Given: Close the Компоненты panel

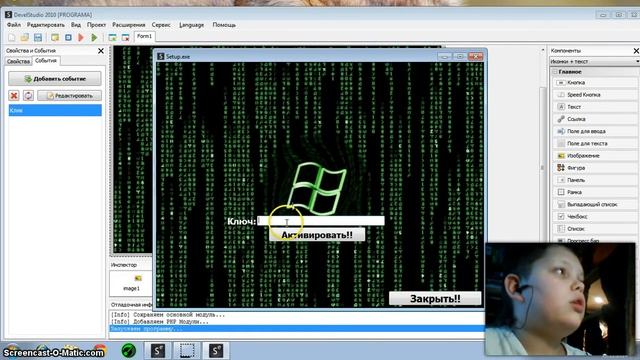Looking at the screenshot, I should coord(636,51).
